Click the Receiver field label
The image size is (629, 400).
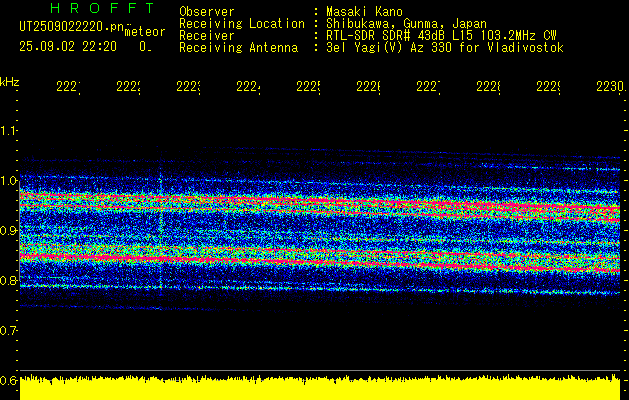pos(207,36)
